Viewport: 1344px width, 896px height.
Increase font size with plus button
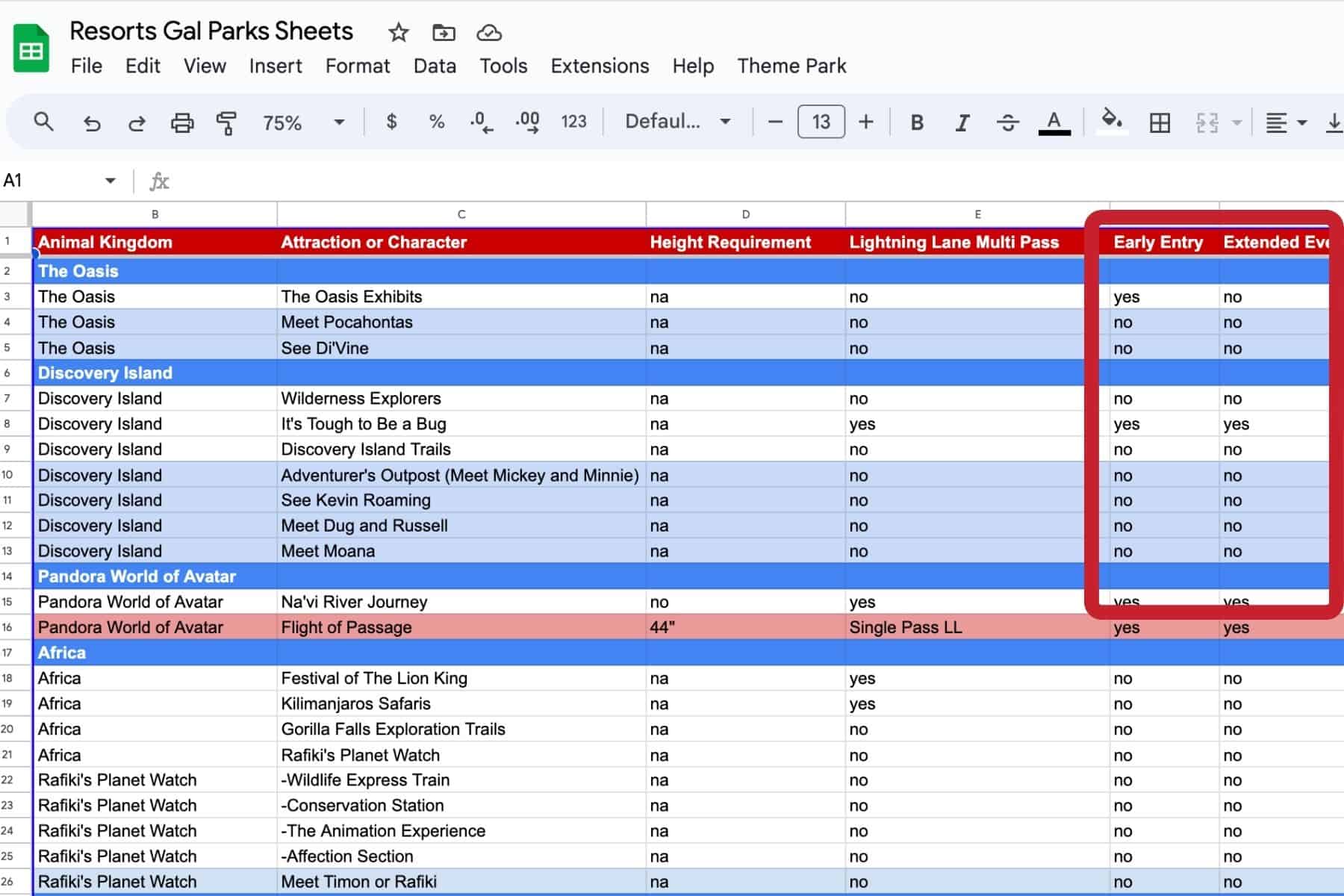[866, 122]
